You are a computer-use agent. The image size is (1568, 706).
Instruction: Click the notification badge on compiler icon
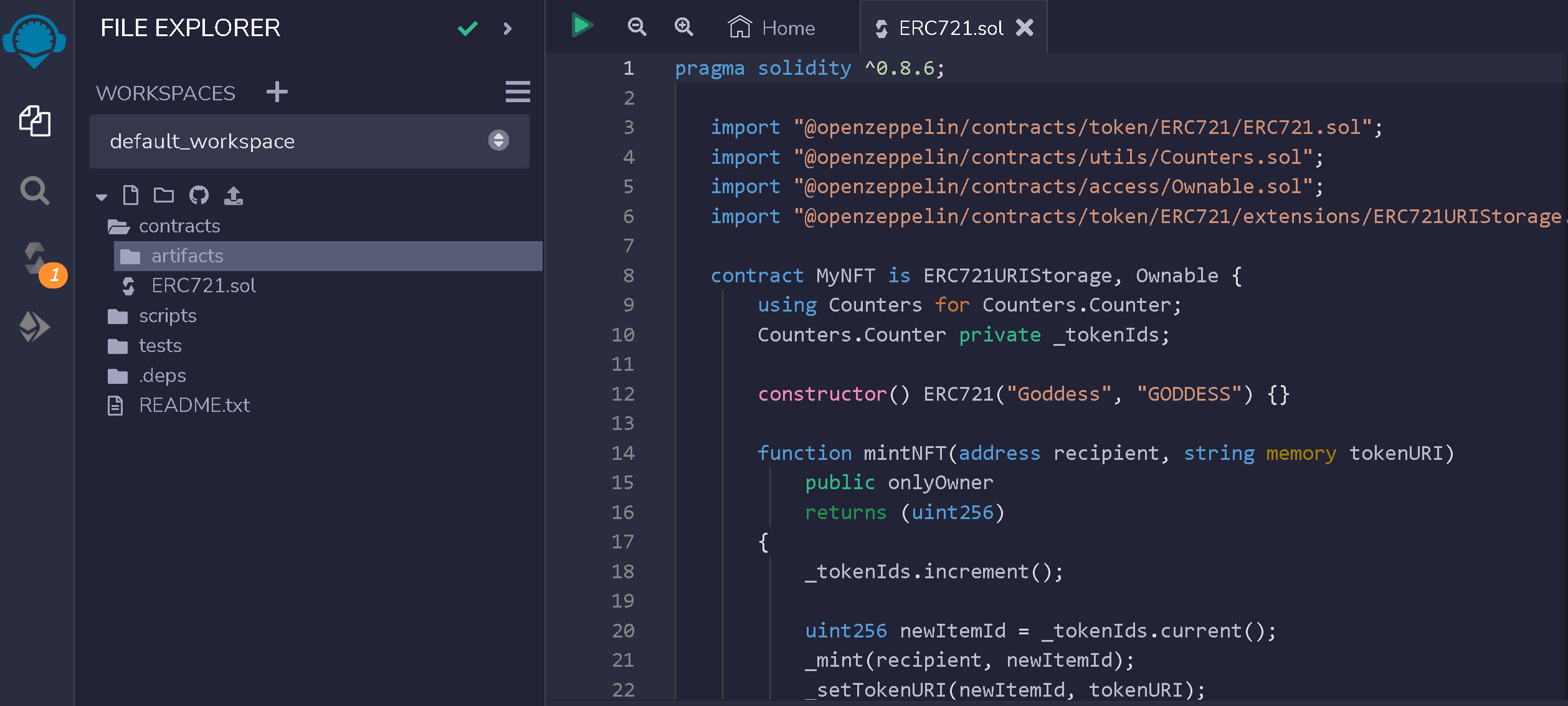coord(54,275)
